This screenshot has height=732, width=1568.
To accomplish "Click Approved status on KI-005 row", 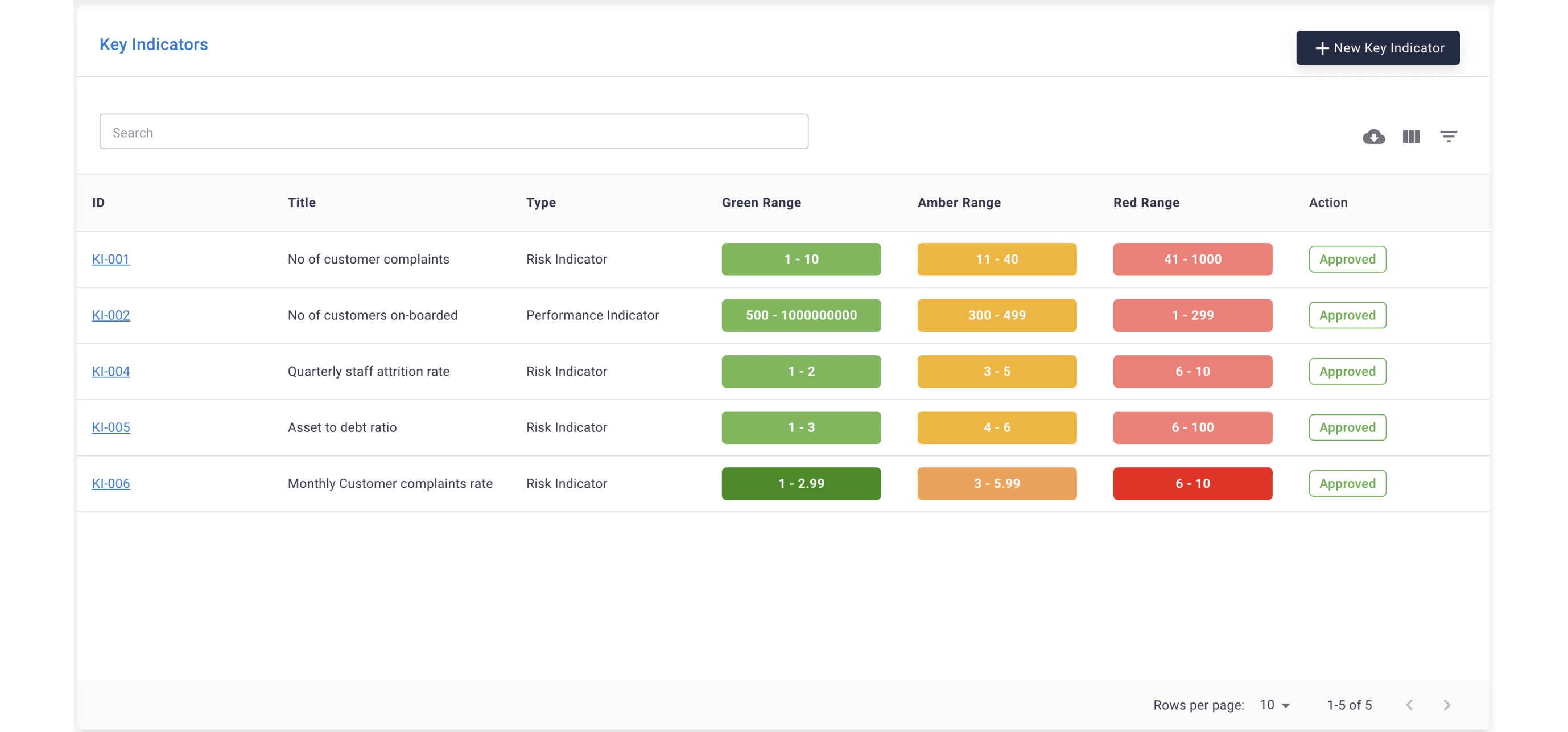I will pos(1347,427).
